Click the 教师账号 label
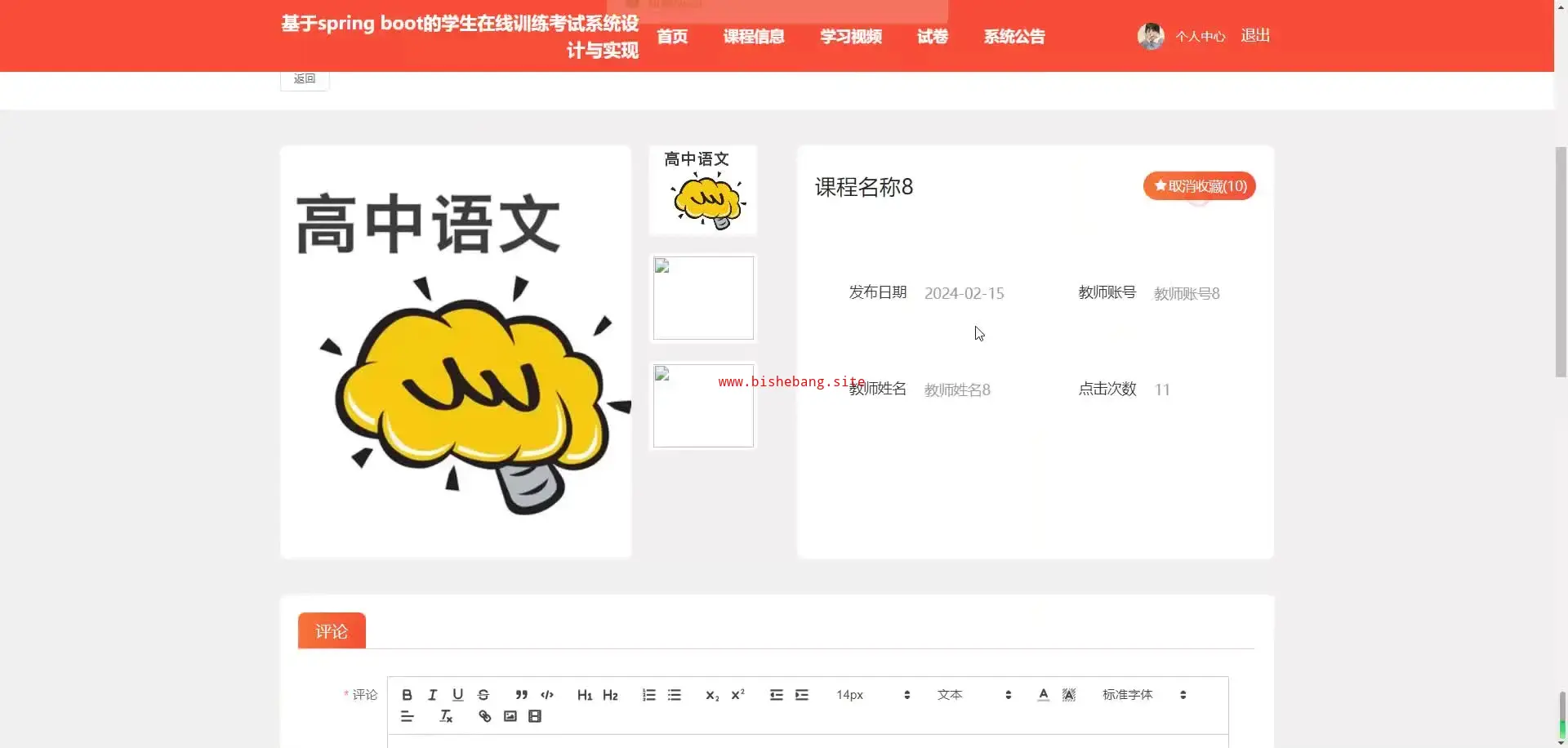Image resolution: width=1568 pixels, height=748 pixels. tap(1107, 292)
